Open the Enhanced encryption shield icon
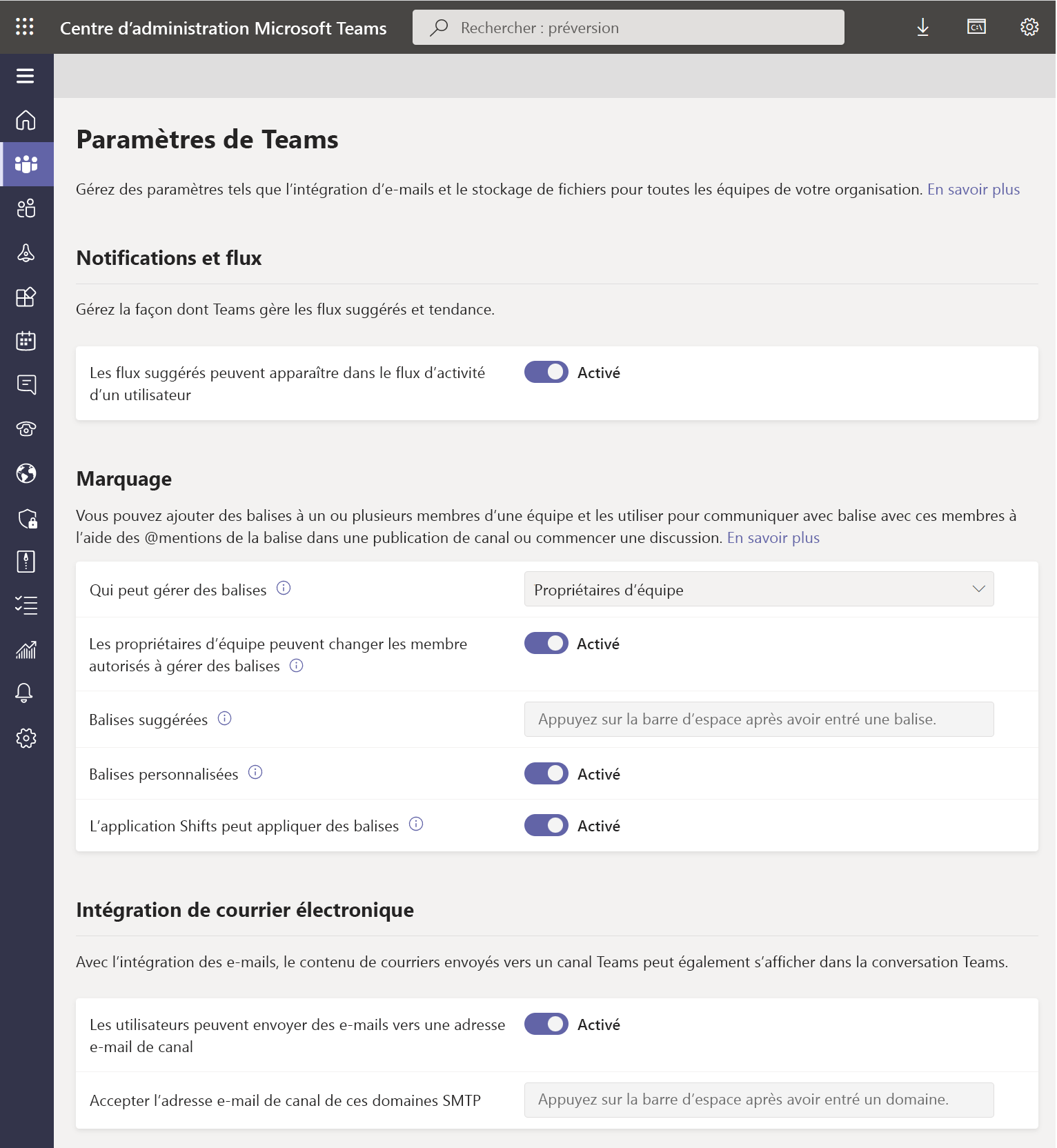This screenshot has width=1057, height=1148. pos(27,518)
